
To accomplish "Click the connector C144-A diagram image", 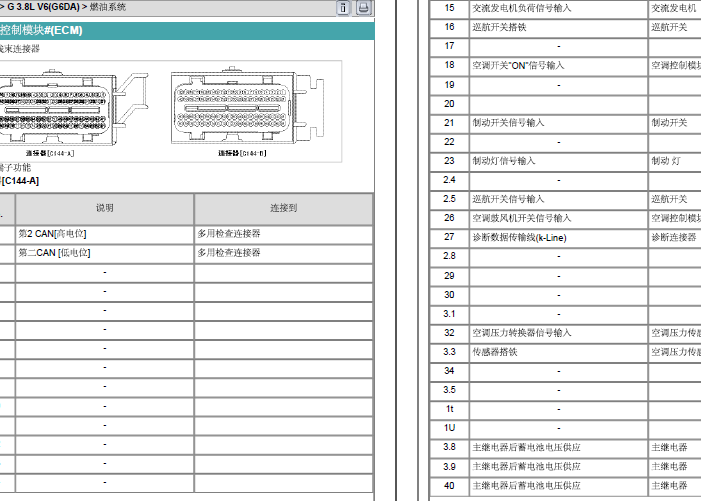I will [x=74, y=106].
